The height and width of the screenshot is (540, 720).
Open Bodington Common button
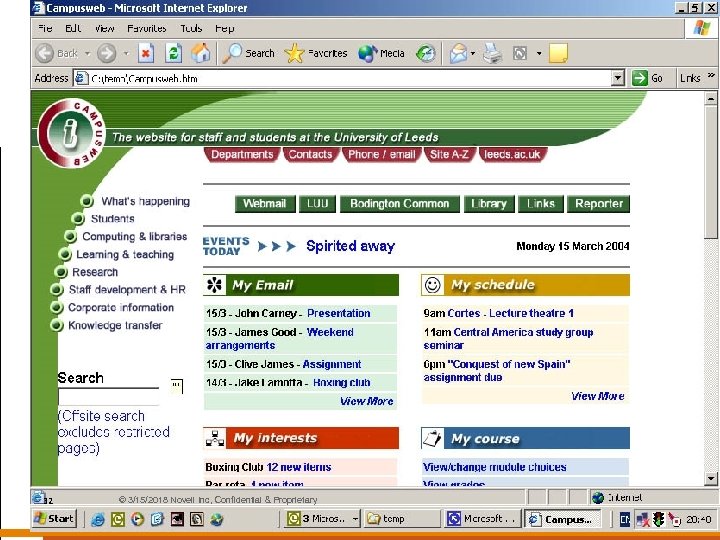coord(399,204)
